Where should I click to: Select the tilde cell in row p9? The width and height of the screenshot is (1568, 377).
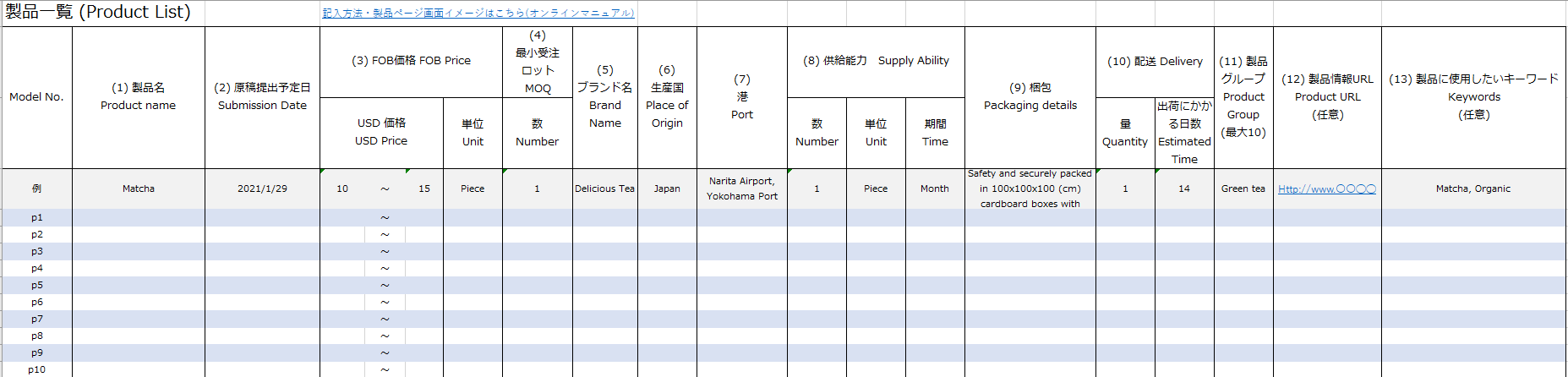click(x=385, y=352)
